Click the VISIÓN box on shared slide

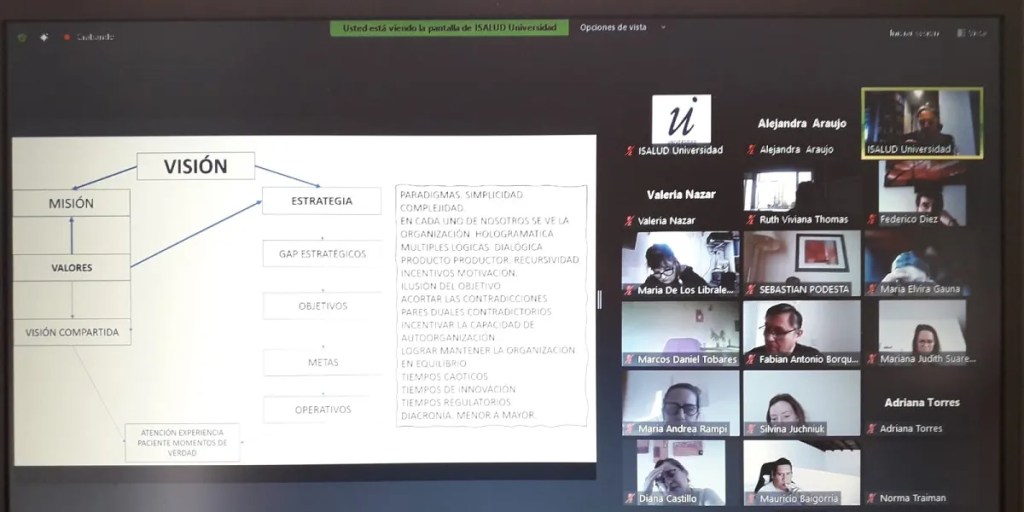tap(196, 166)
